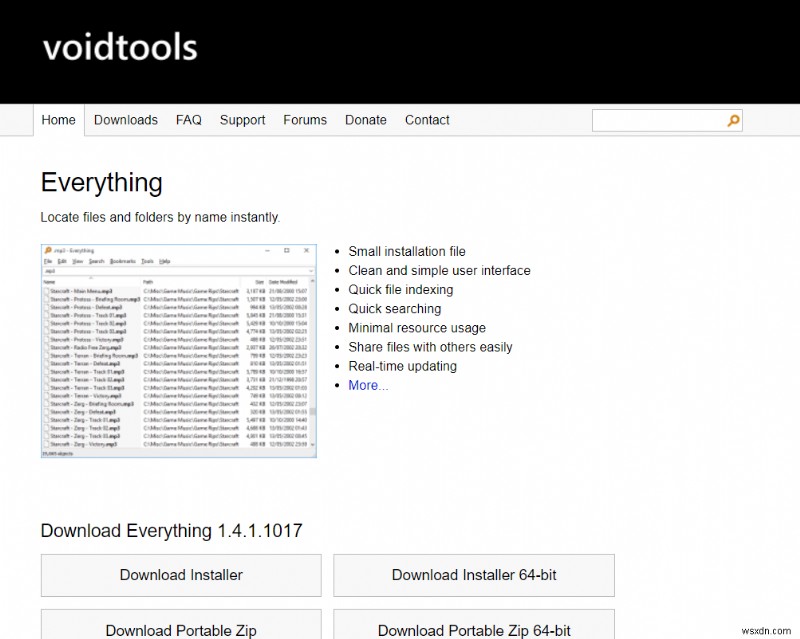Image resolution: width=800 pixels, height=639 pixels.
Task: Click the voidtools logo
Action: pos(120,48)
